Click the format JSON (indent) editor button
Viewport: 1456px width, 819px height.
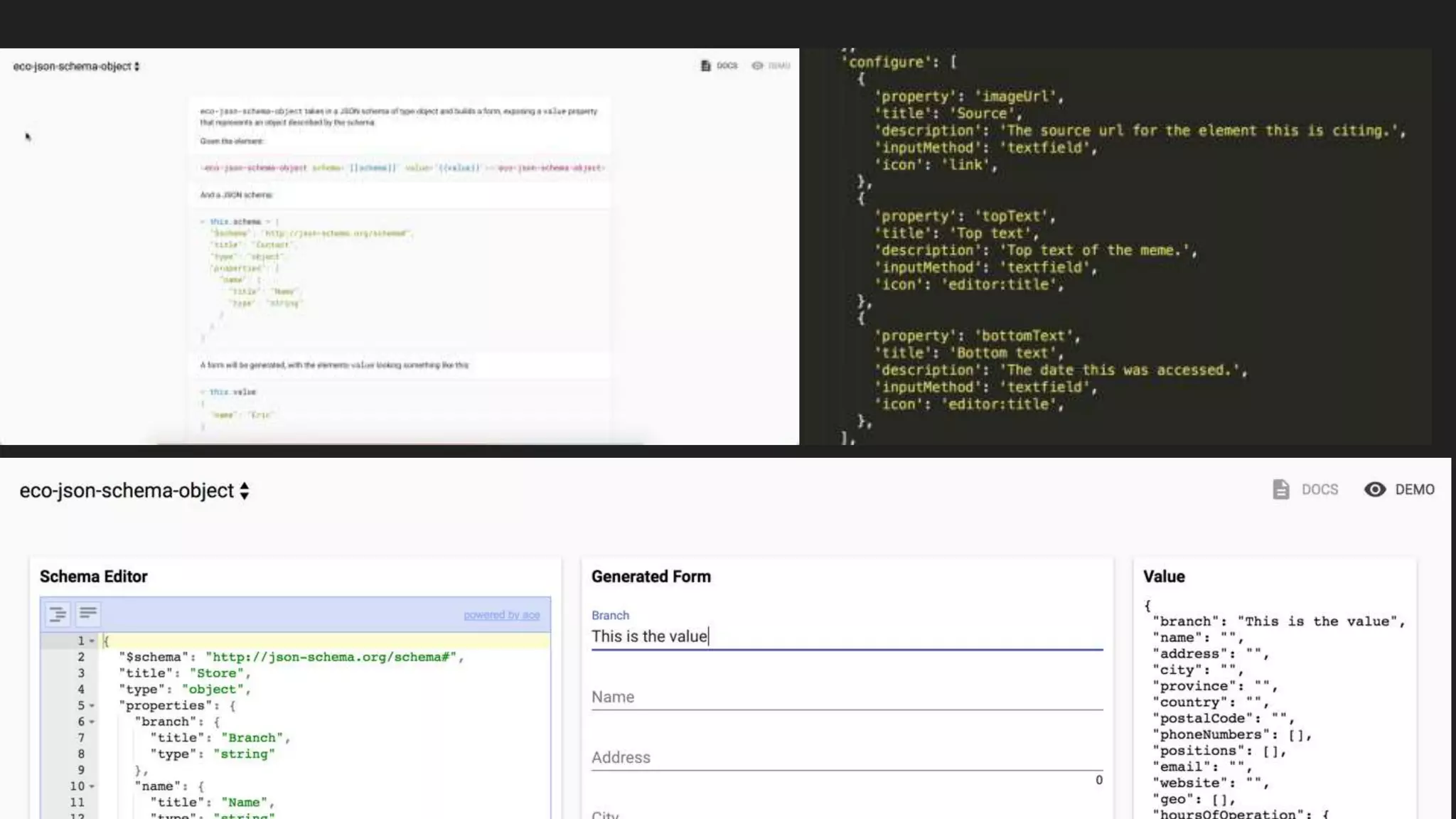pos(58,614)
